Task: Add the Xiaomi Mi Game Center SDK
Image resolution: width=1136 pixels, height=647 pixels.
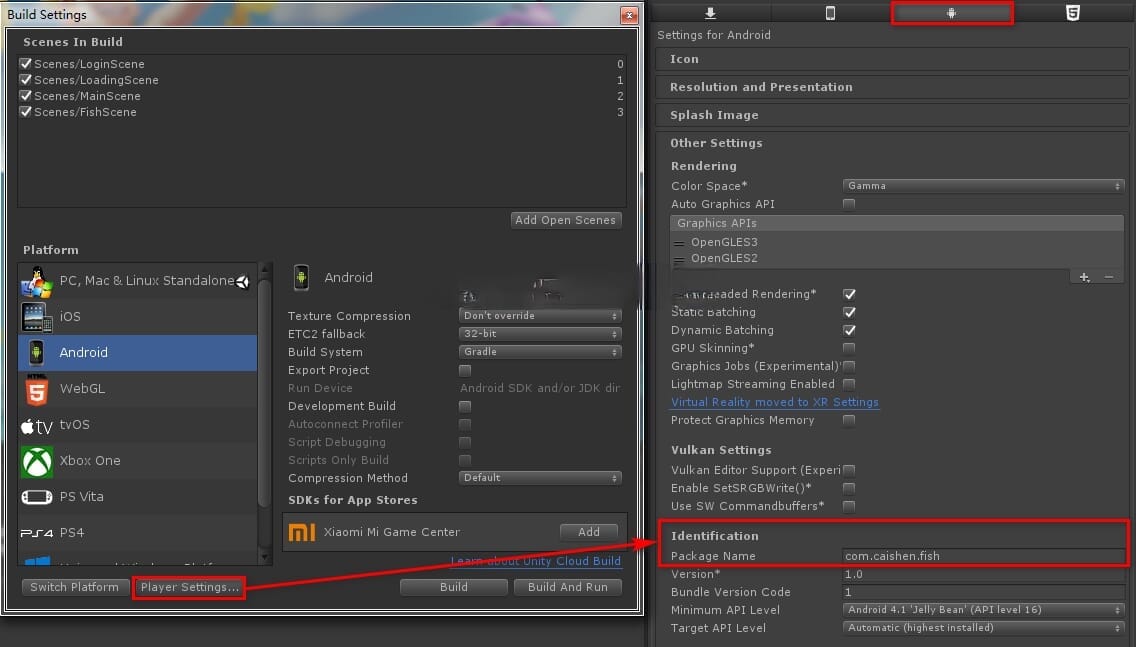Action: 588,533
